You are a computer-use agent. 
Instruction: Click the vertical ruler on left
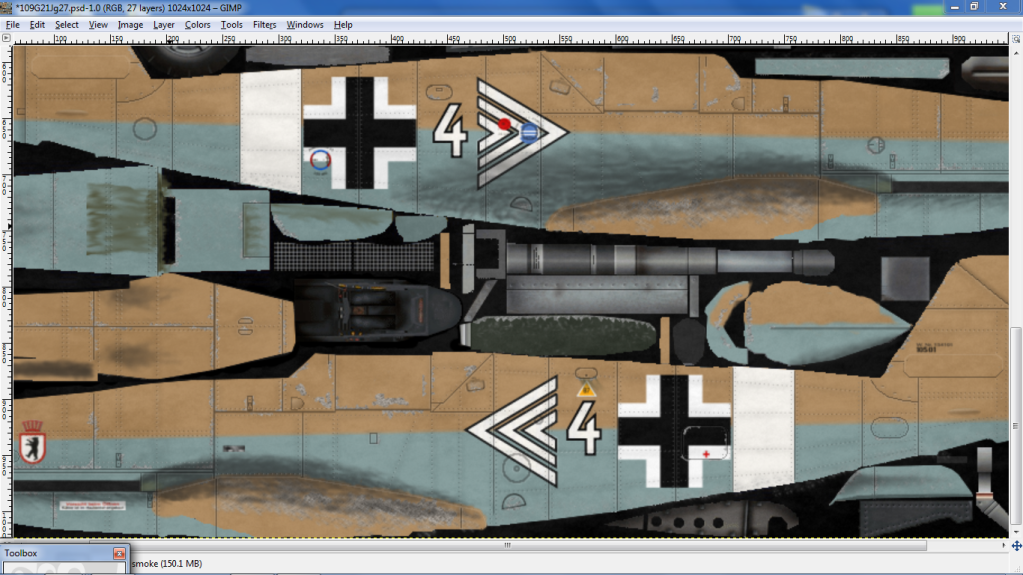pyautogui.click(x=6, y=292)
